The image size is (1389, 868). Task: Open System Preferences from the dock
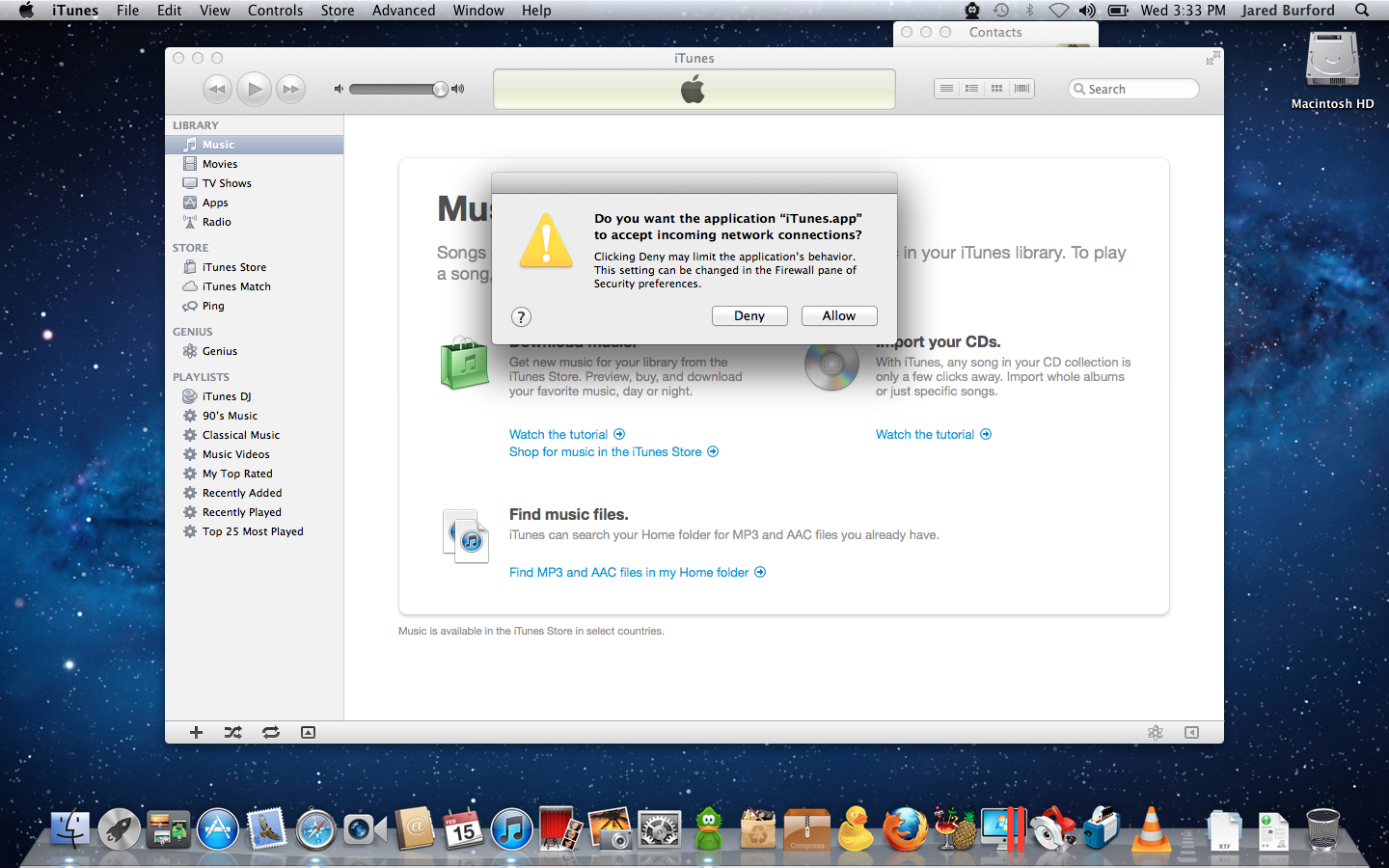(660, 829)
